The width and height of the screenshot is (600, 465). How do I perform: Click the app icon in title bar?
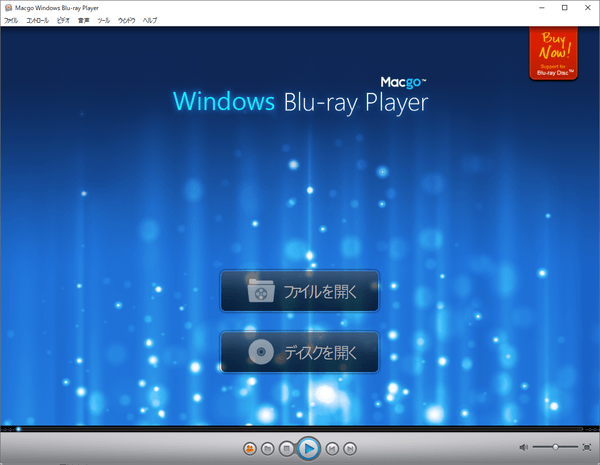(8, 8)
